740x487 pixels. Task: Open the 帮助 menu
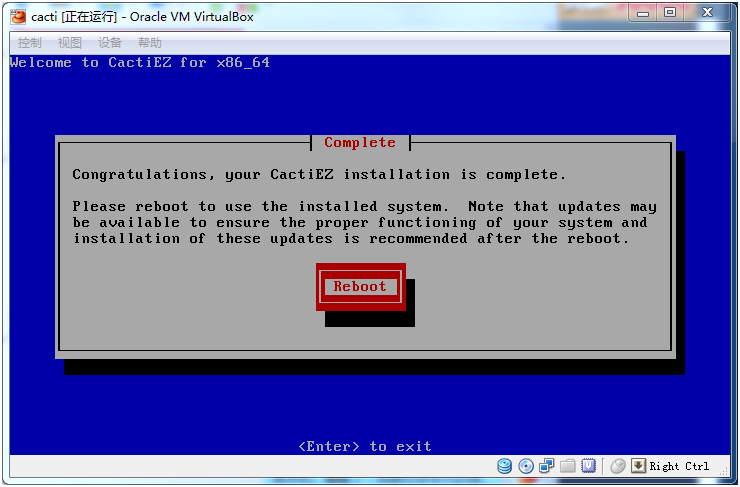(150, 43)
